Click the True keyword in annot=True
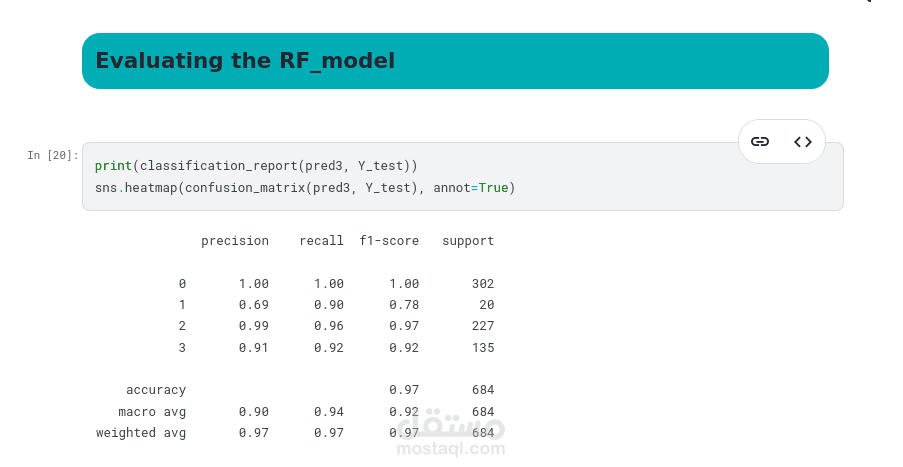903x467 pixels. pyautogui.click(x=494, y=187)
